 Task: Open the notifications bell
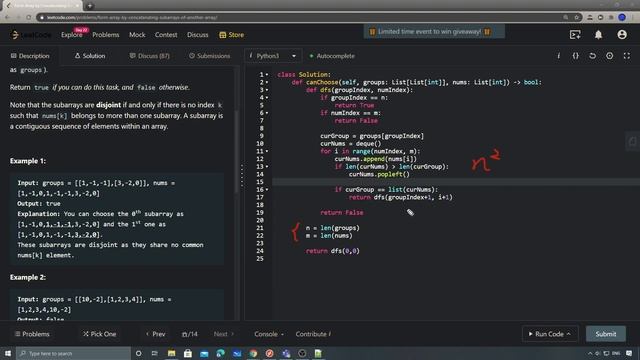click(x=598, y=35)
